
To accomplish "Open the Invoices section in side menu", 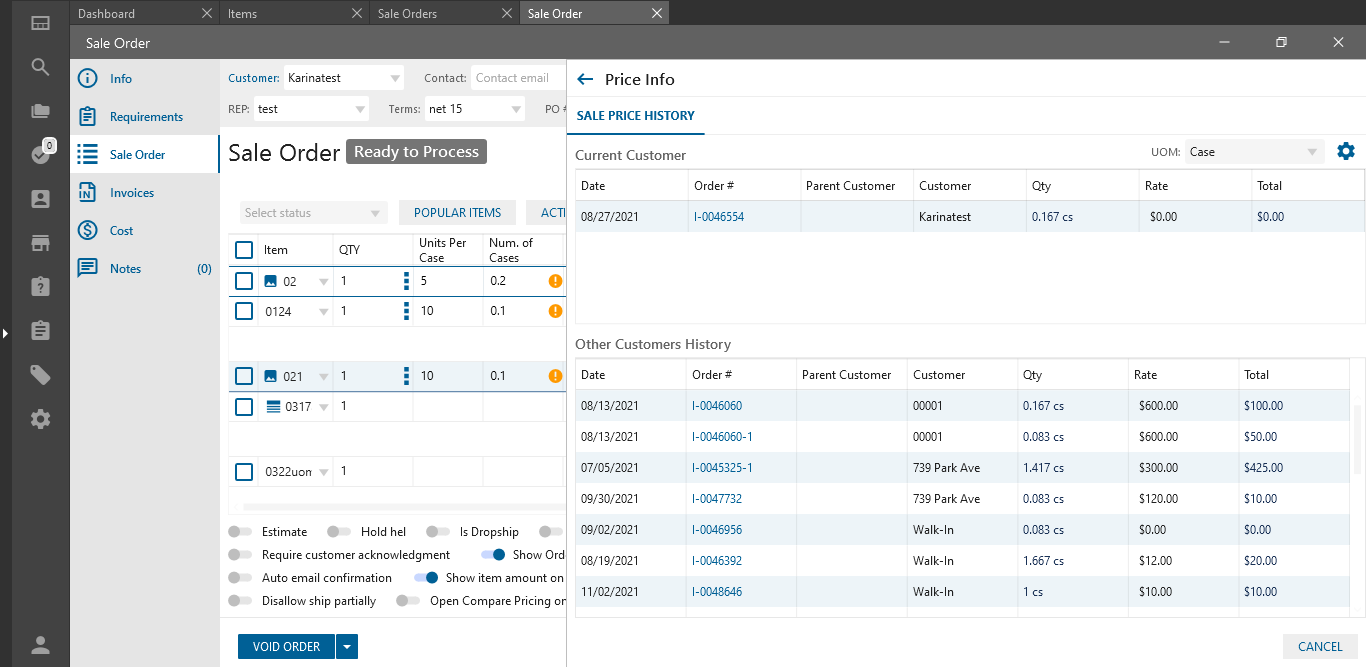I will point(132,193).
